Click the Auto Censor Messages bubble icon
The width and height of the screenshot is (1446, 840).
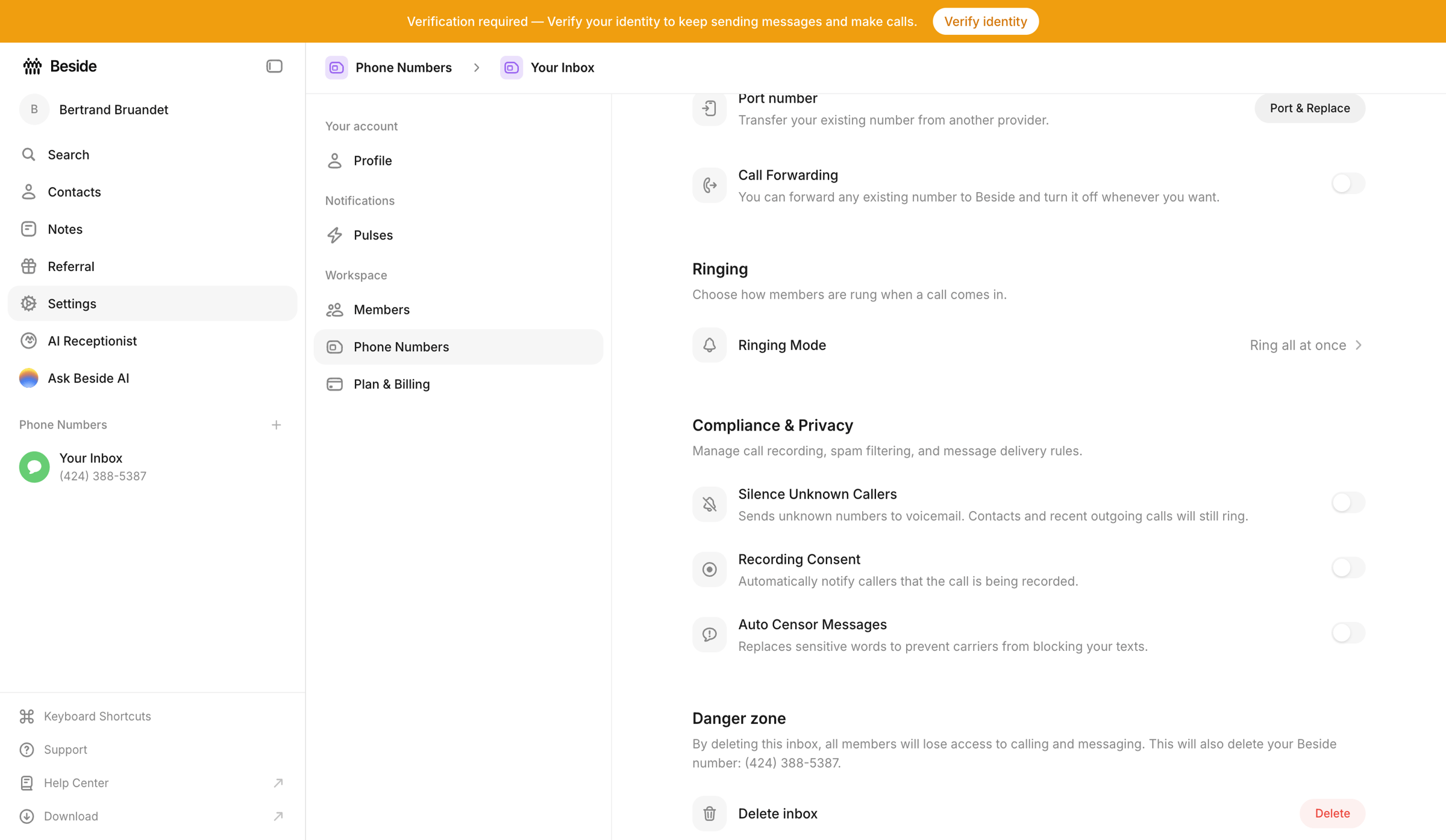click(x=709, y=635)
